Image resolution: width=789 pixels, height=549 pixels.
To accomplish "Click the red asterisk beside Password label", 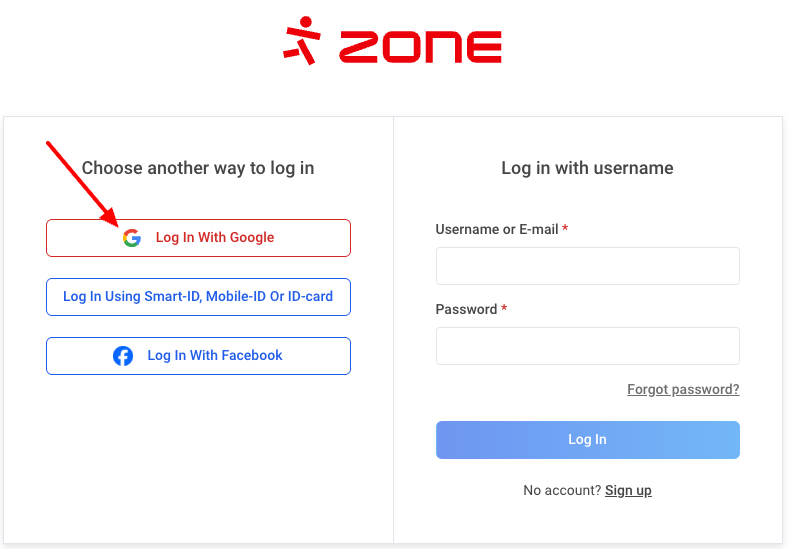I will 504,309.
